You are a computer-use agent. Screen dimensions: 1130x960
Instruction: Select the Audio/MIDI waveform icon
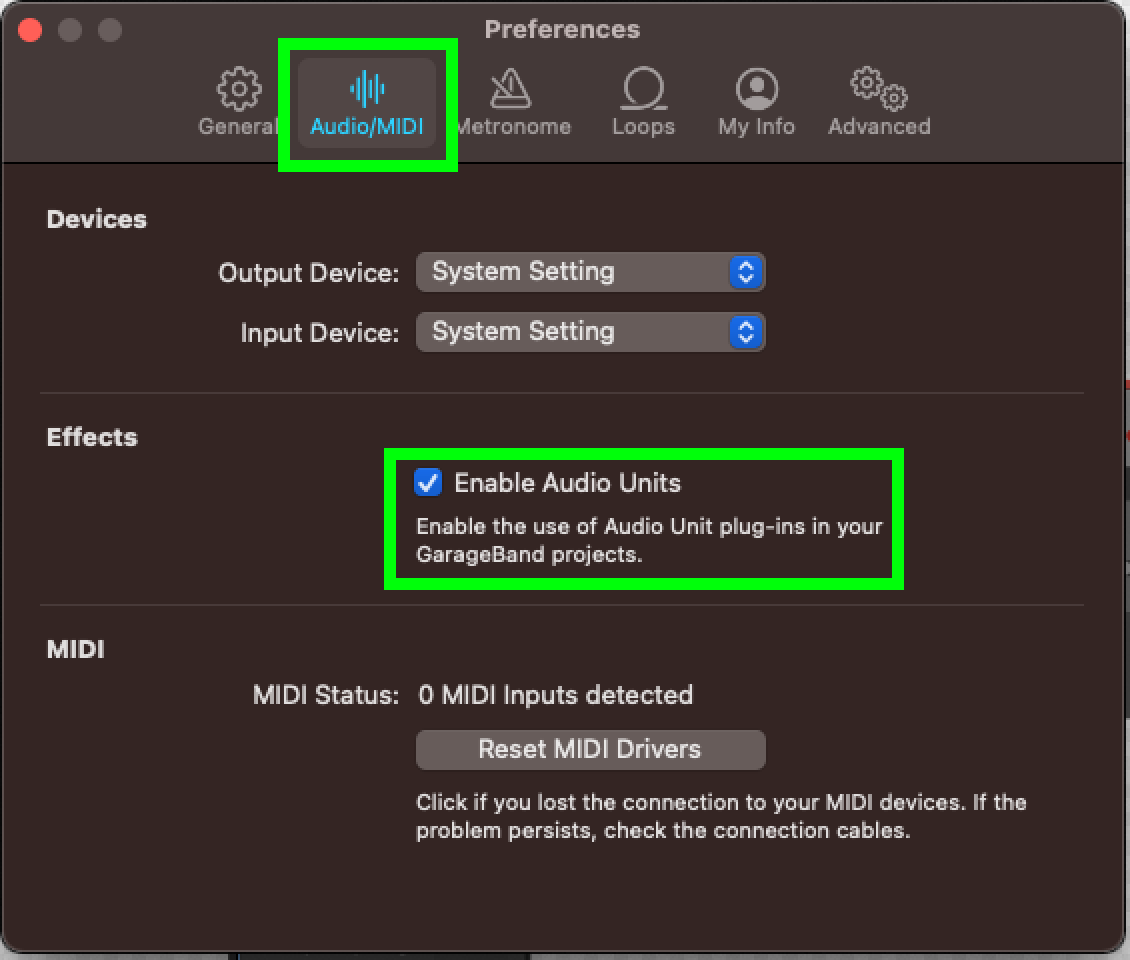[367, 89]
